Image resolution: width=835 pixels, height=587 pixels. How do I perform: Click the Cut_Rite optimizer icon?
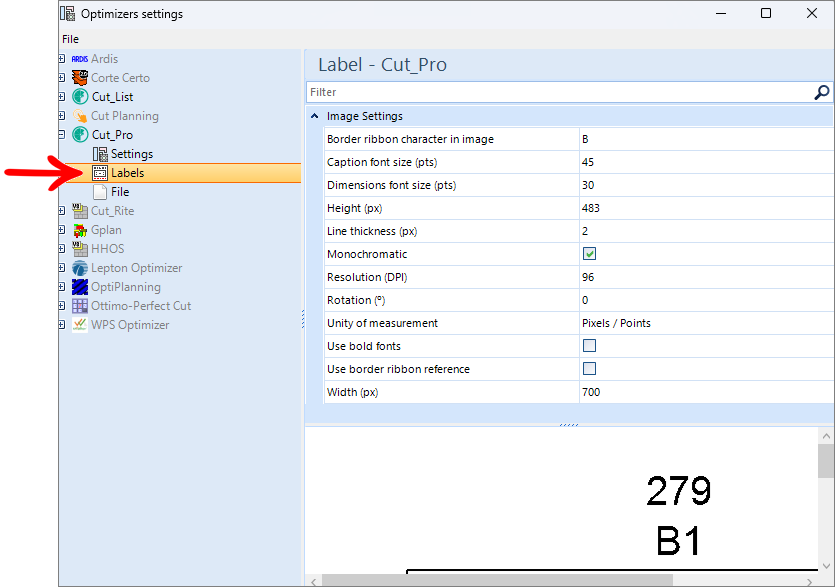pos(80,211)
